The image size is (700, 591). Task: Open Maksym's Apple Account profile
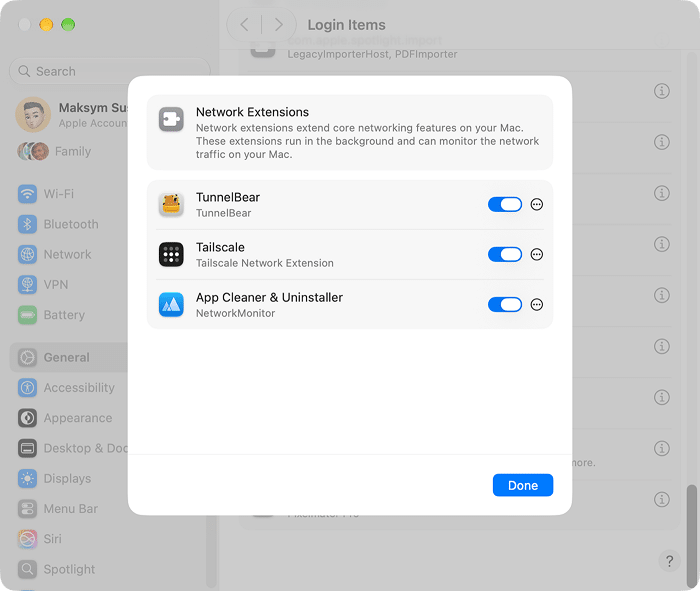tap(71, 115)
